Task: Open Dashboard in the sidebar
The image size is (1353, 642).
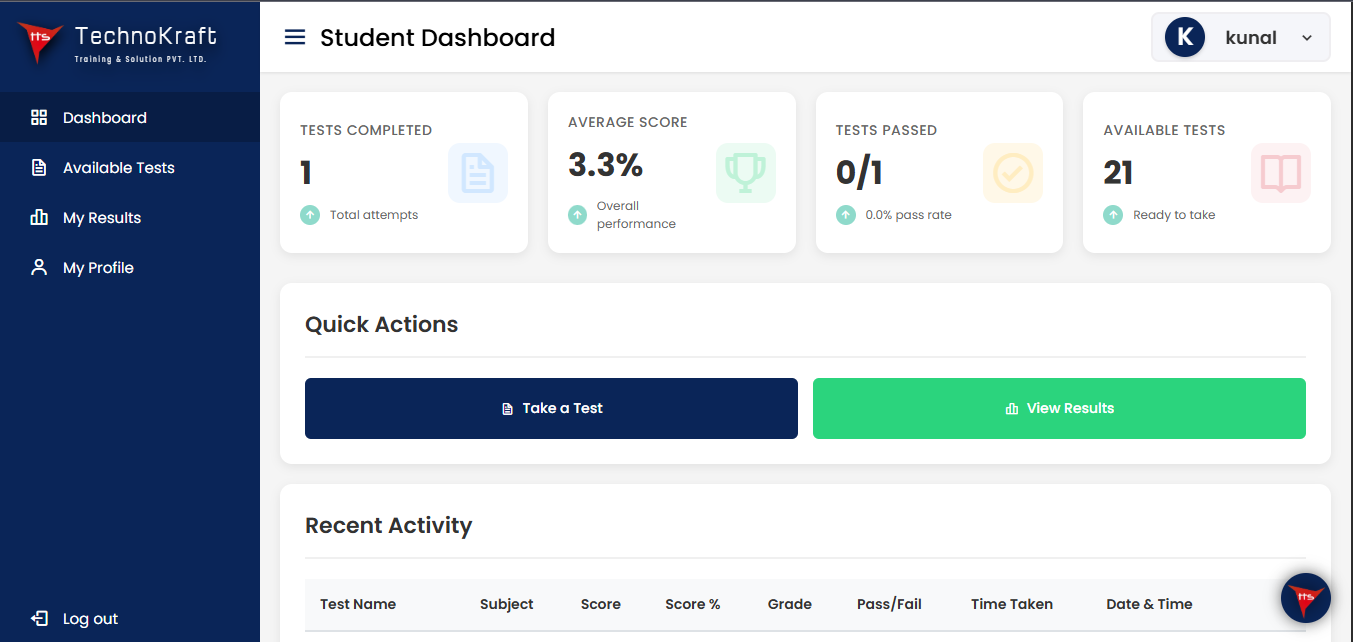Action: coord(104,118)
